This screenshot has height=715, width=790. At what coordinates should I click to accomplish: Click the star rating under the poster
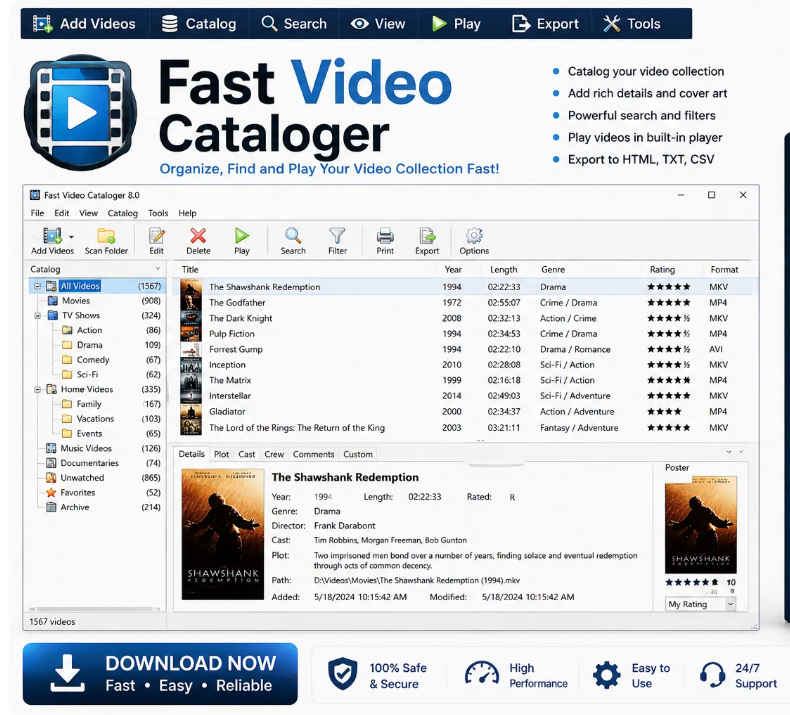tap(692, 582)
